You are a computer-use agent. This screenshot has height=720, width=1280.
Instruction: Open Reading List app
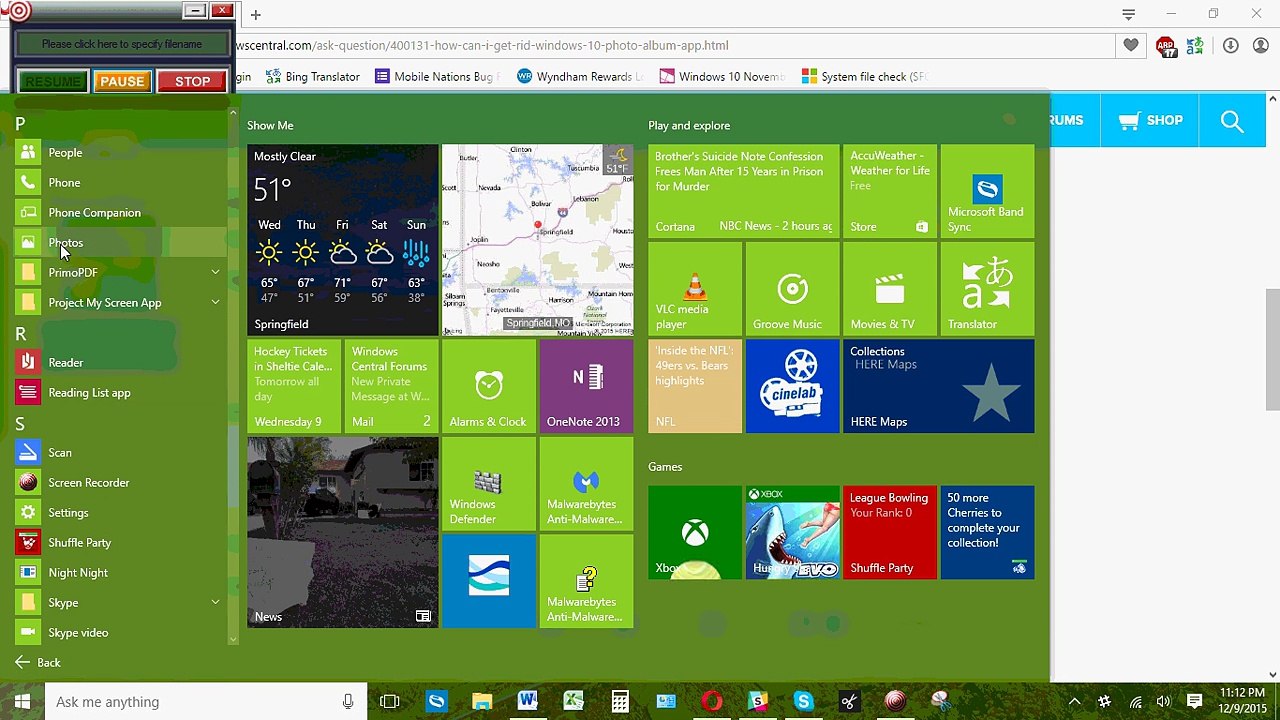120,393
